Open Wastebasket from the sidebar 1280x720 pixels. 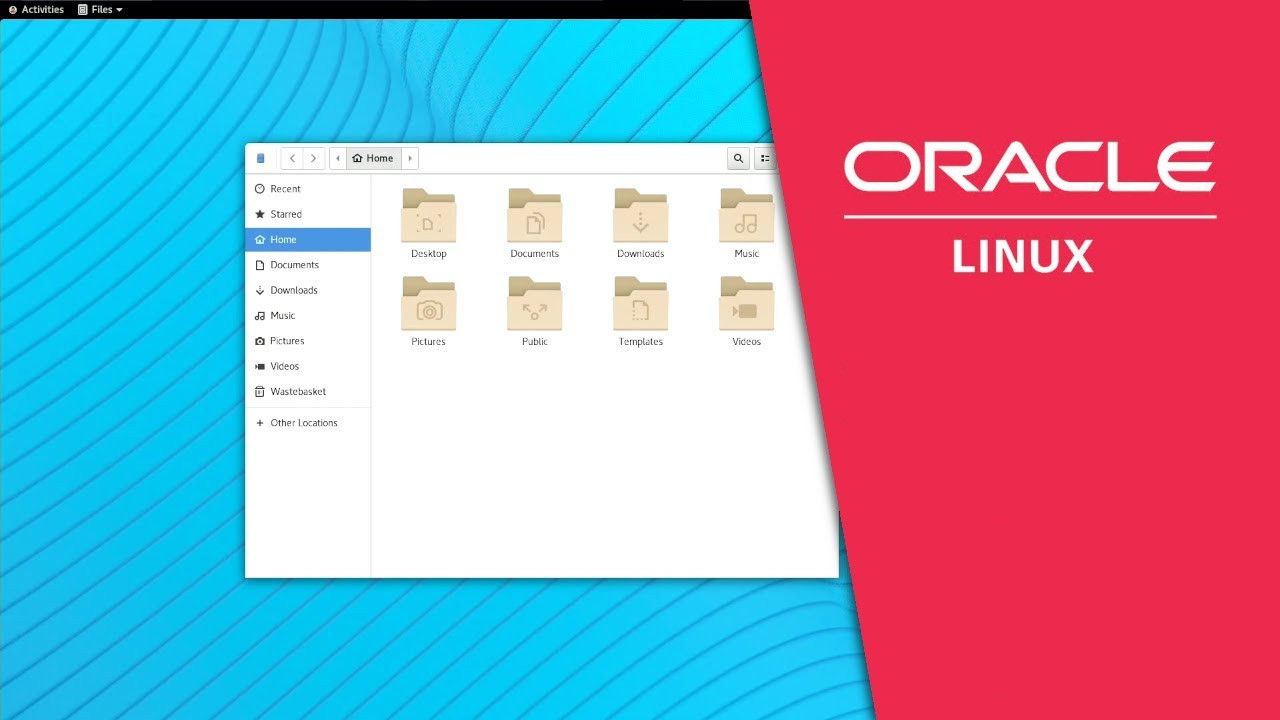point(297,392)
